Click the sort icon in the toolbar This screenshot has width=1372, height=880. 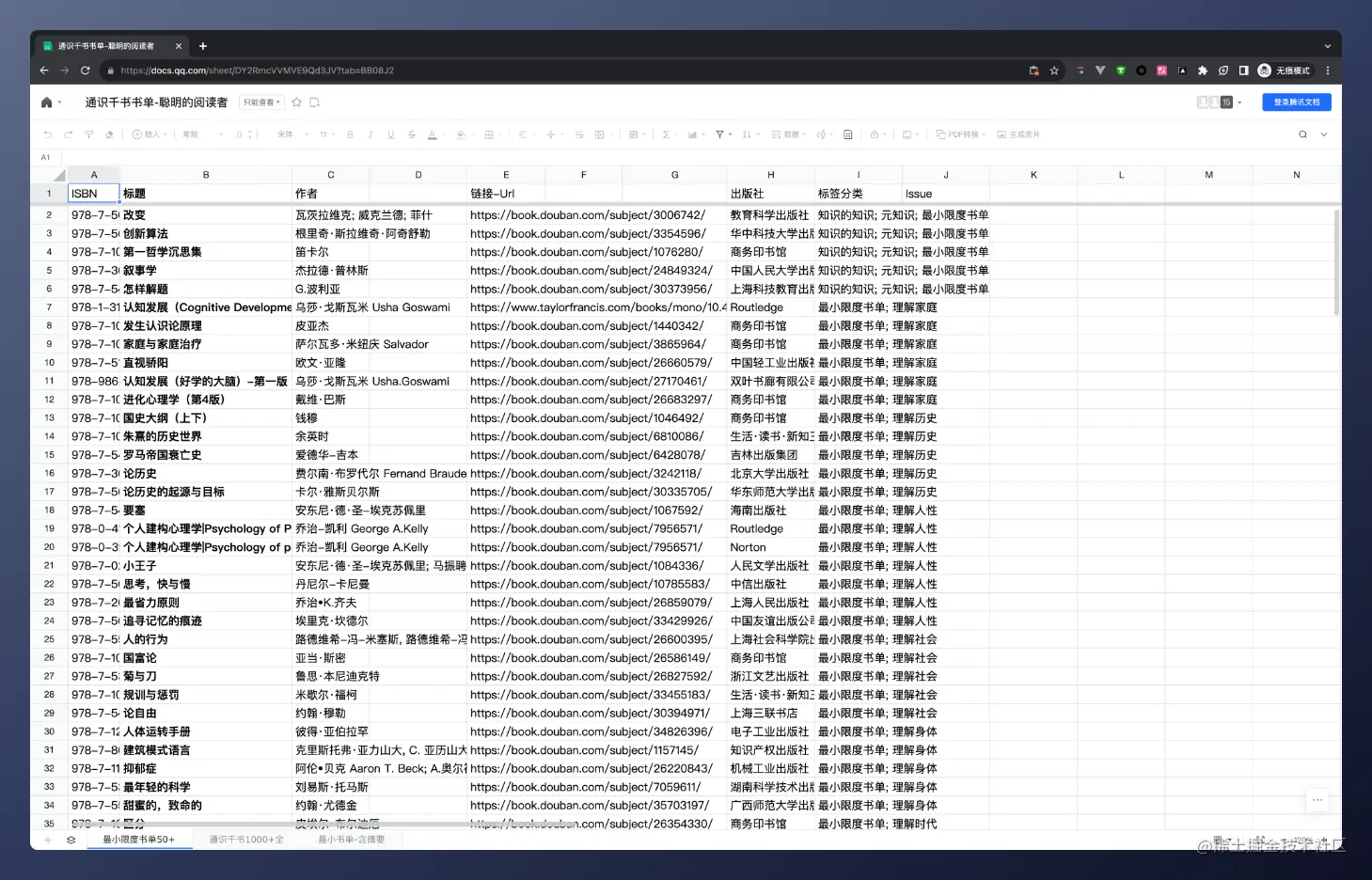[x=747, y=134]
